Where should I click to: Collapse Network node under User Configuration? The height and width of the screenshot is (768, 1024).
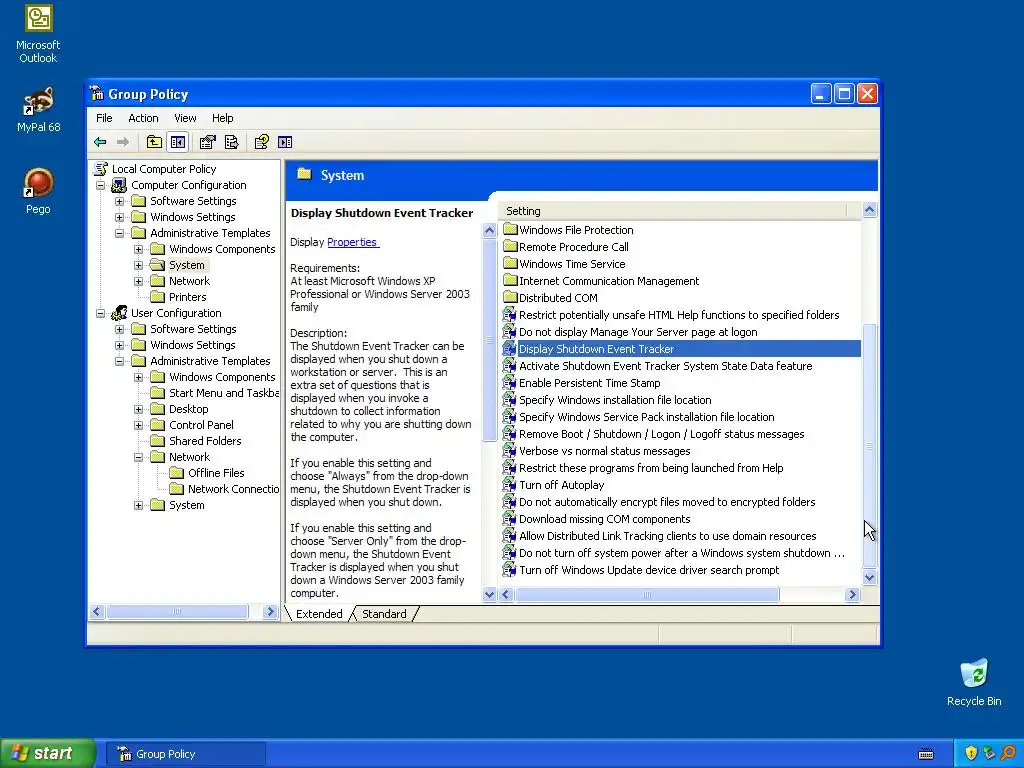pyautogui.click(x=138, y=457)
